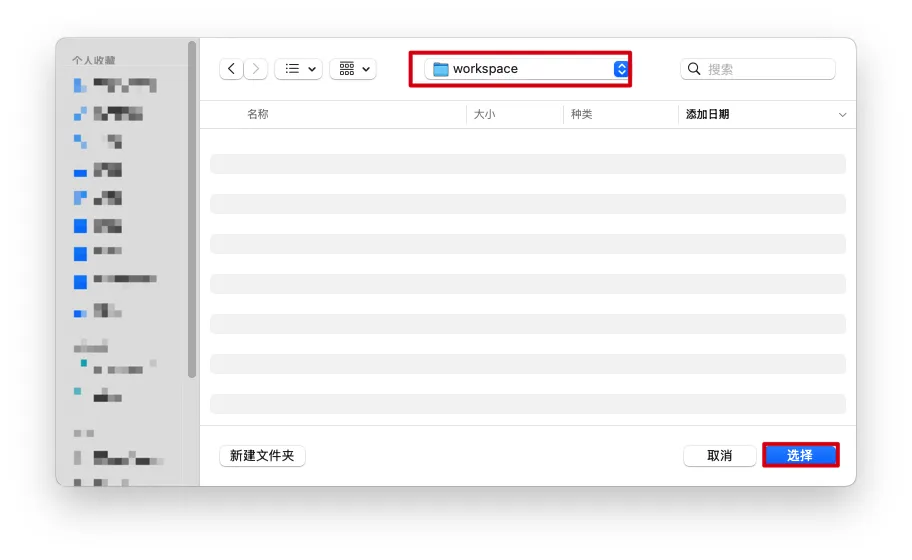The width and height of the screenshot is (912, 560).
Task: Click the 个人收藏 sidebar section header
Action: (93, 60)
